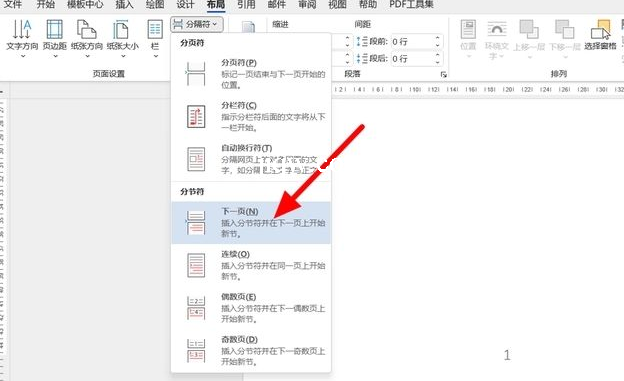Click the page number 1 on document
This screenshot has width=624, height=381.
click(x=507, y=355)
